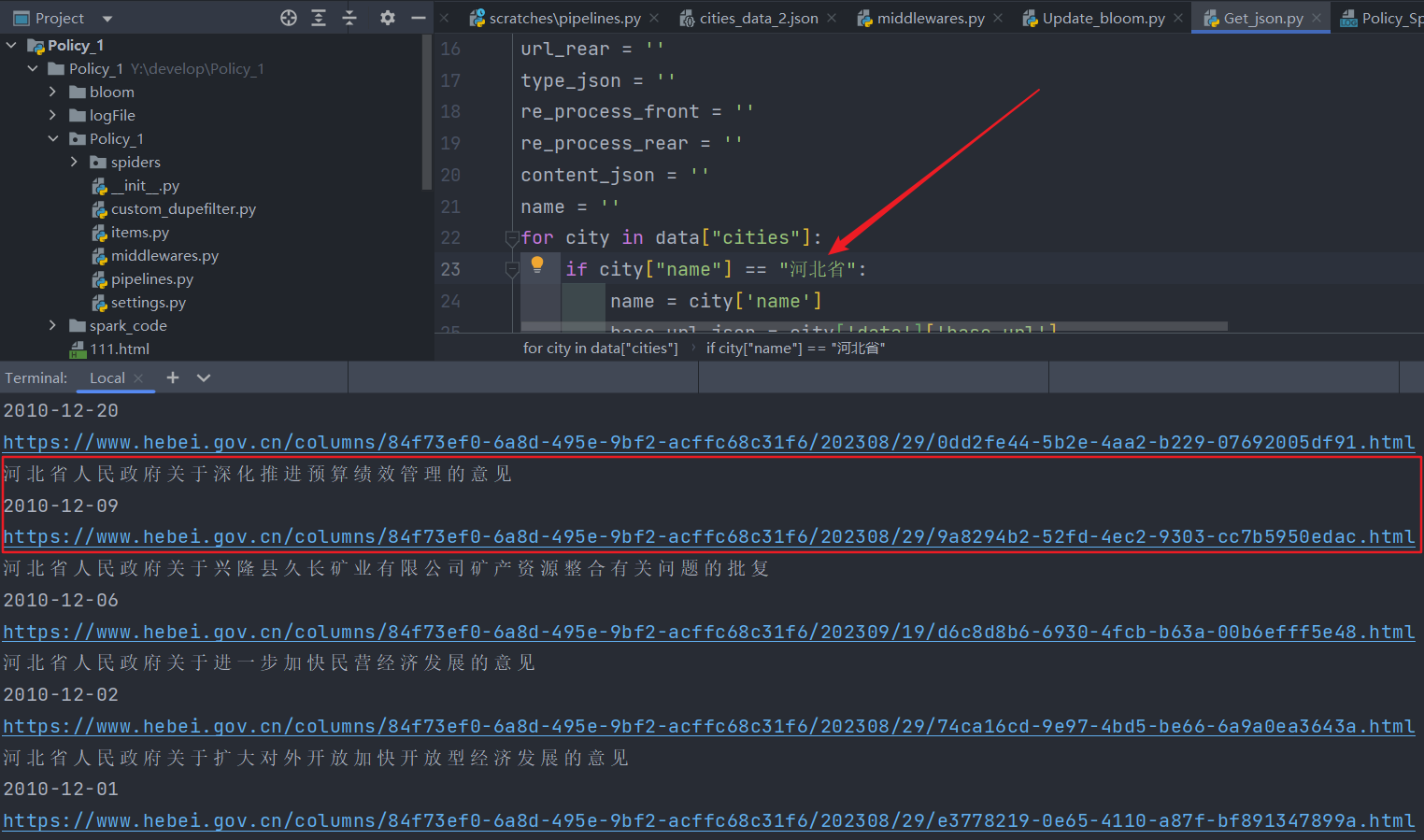
Task: Close the scratches\pipelines.py tab
Action: point(654,18)
